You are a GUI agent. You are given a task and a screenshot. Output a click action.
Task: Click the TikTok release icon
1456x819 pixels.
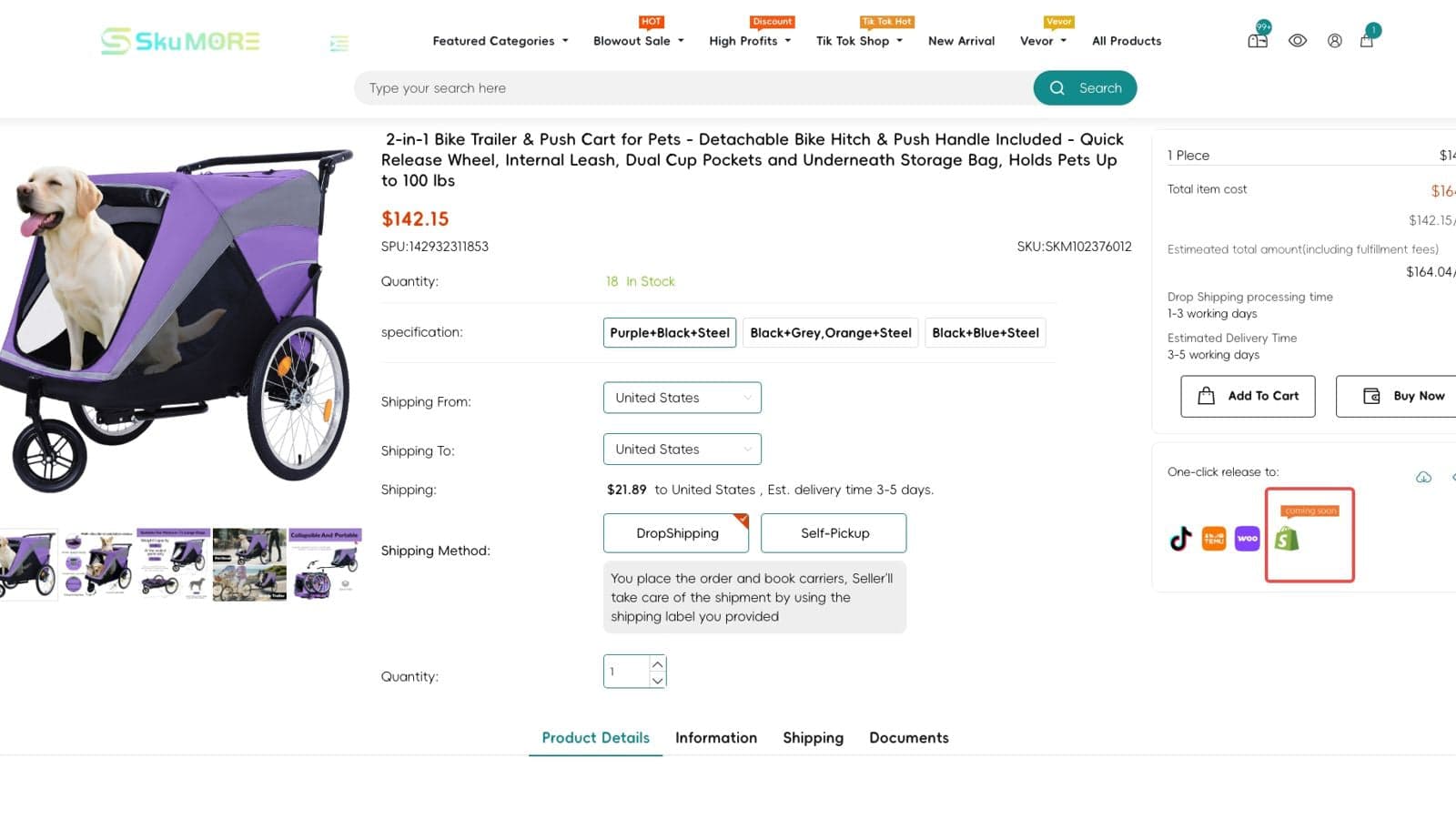[1180, 539]
